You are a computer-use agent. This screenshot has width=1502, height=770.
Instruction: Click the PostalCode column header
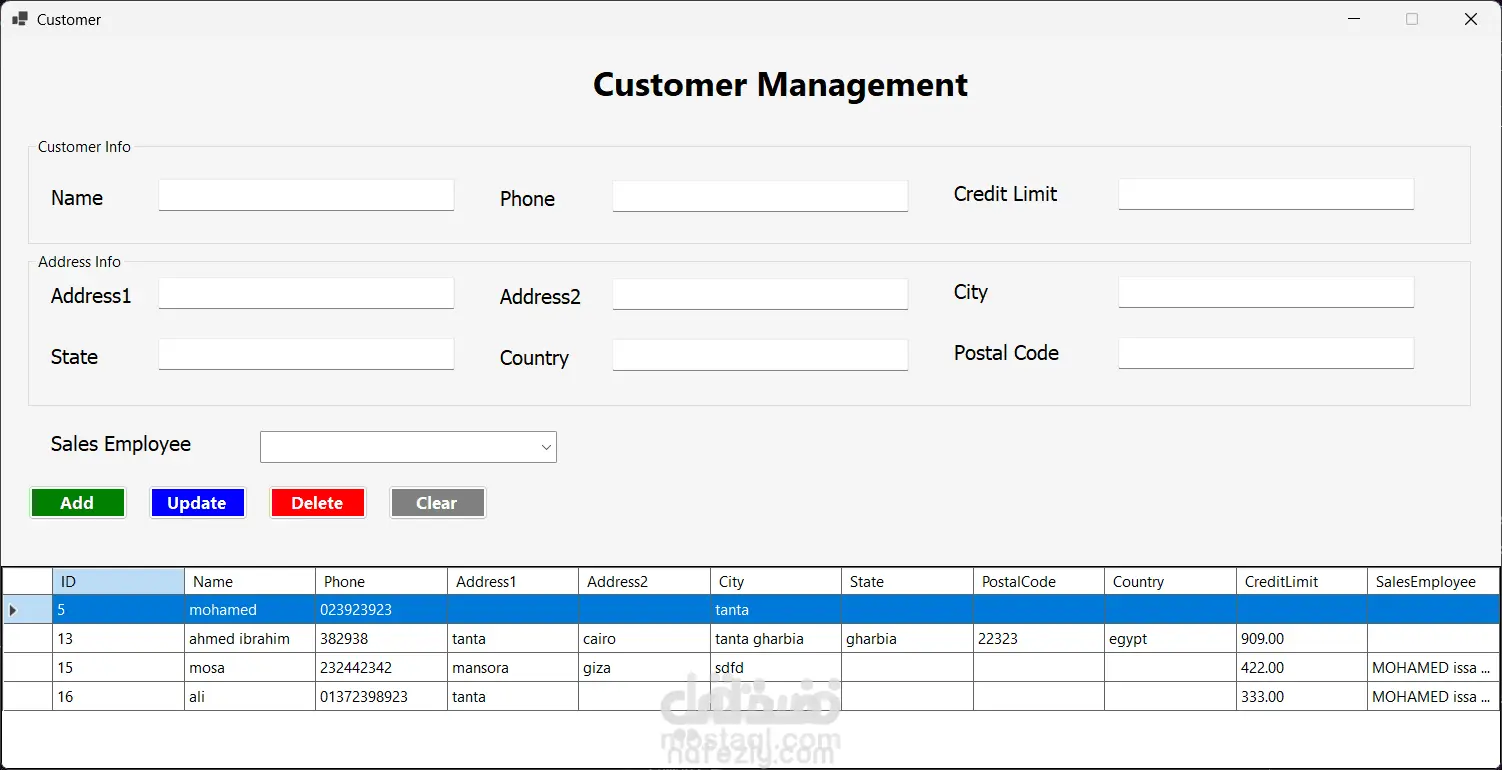click(x=1039, y=581)
